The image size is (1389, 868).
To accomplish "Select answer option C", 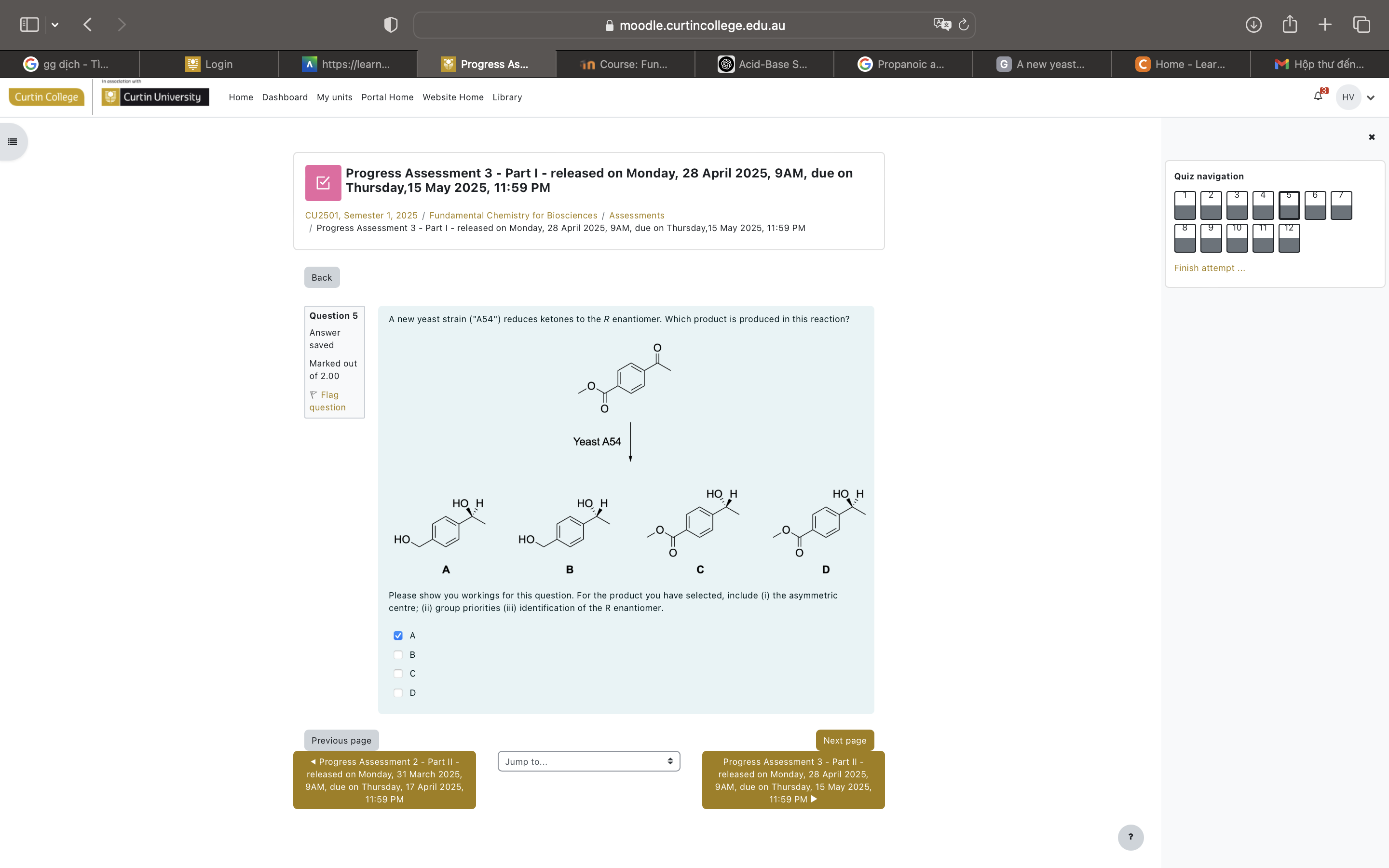I will (398, 673).
